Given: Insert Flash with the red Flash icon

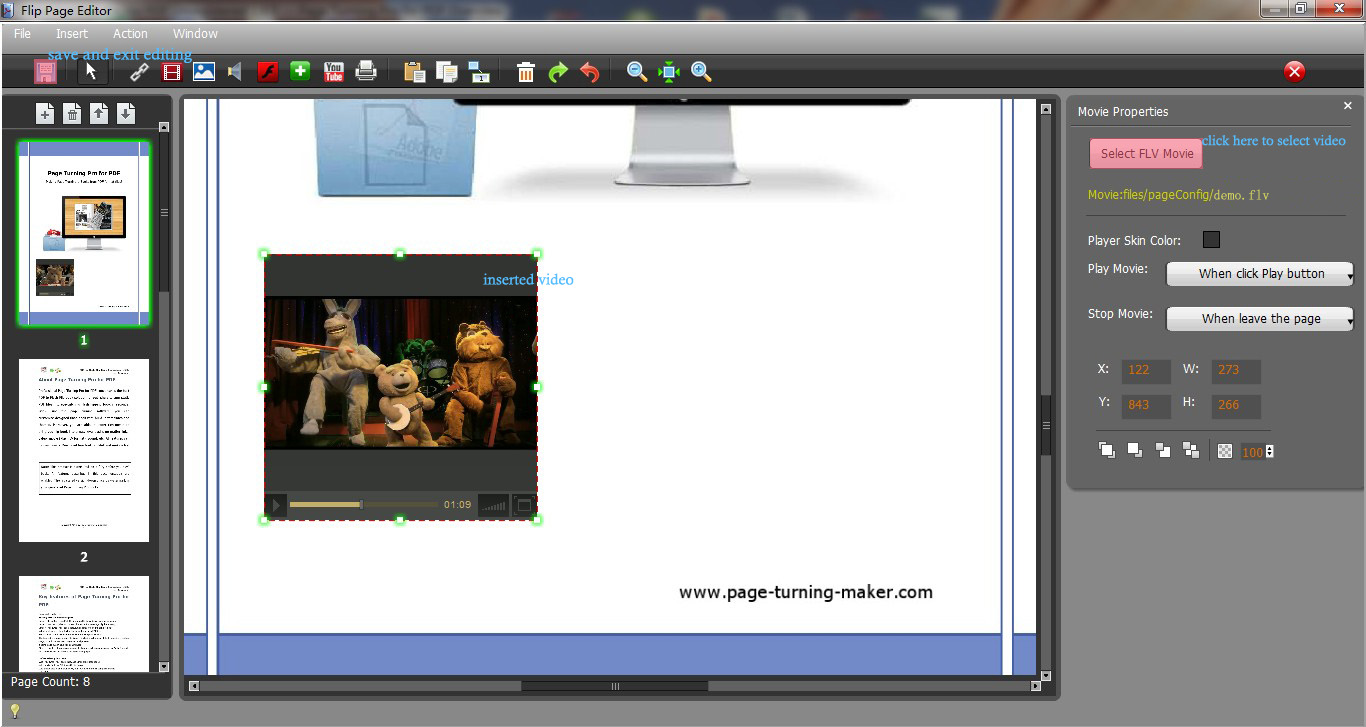Looking at the screenshot, I should tap(267, 72).
